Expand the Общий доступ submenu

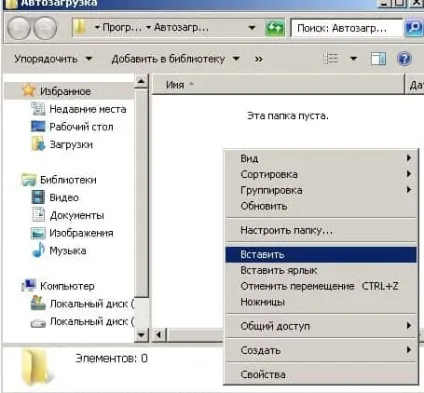[x=321, y=326]
